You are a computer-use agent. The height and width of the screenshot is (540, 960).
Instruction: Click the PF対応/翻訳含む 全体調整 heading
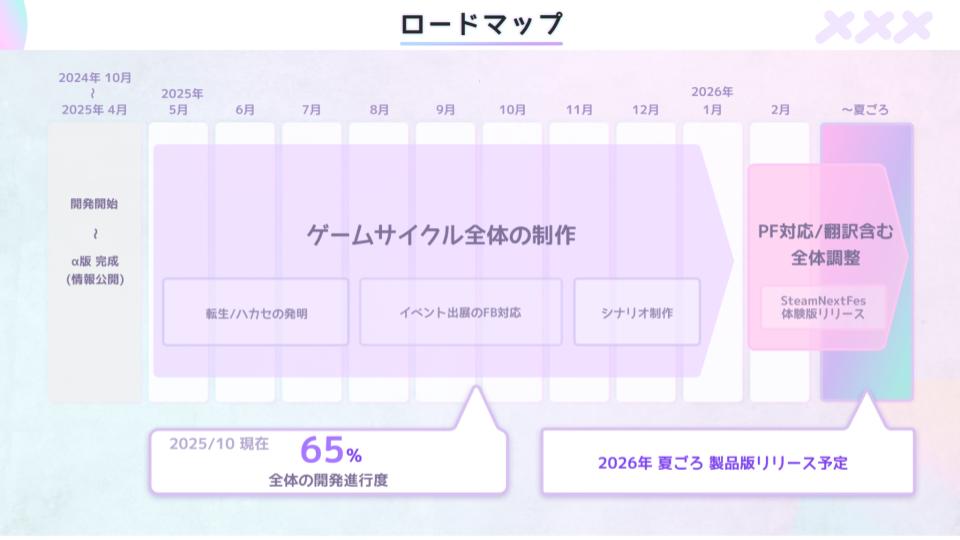click(x=825, y=244)
